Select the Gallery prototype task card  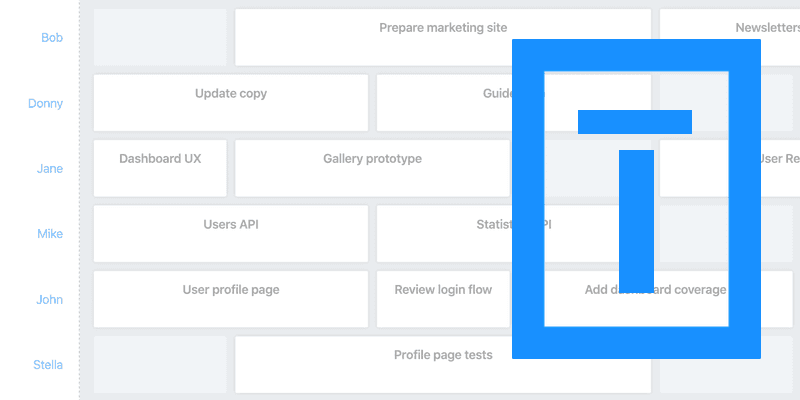[x=372, y=168]
